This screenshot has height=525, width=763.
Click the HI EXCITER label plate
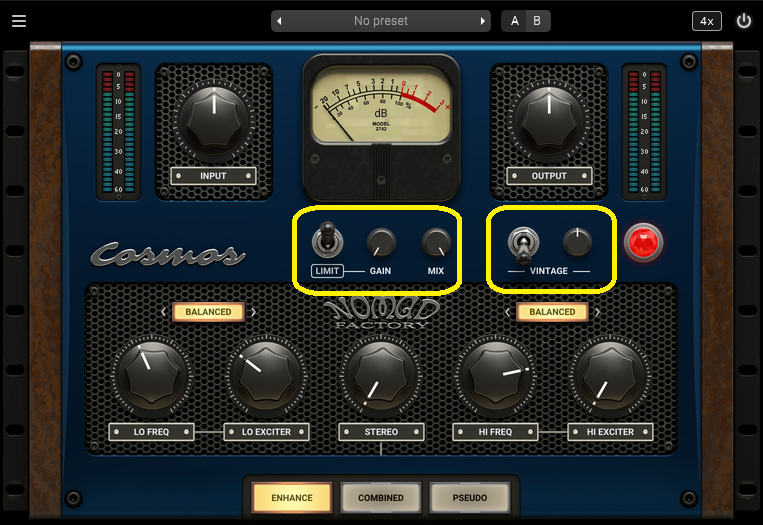pyautogui.click(x=610, y=432)
